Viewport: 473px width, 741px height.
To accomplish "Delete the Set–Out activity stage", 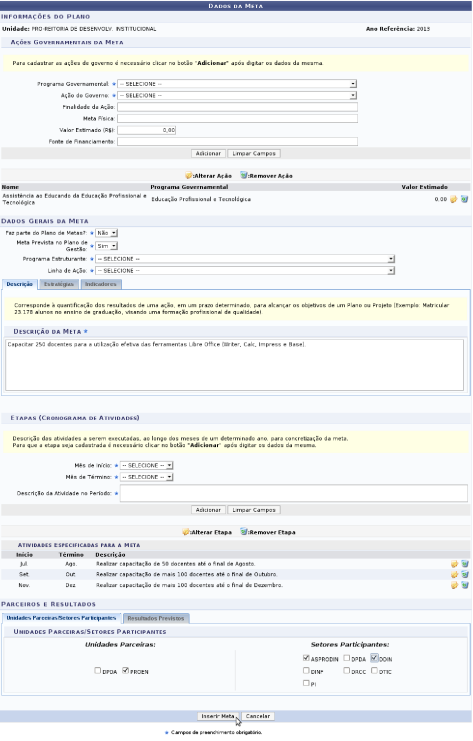I will 465,575.
